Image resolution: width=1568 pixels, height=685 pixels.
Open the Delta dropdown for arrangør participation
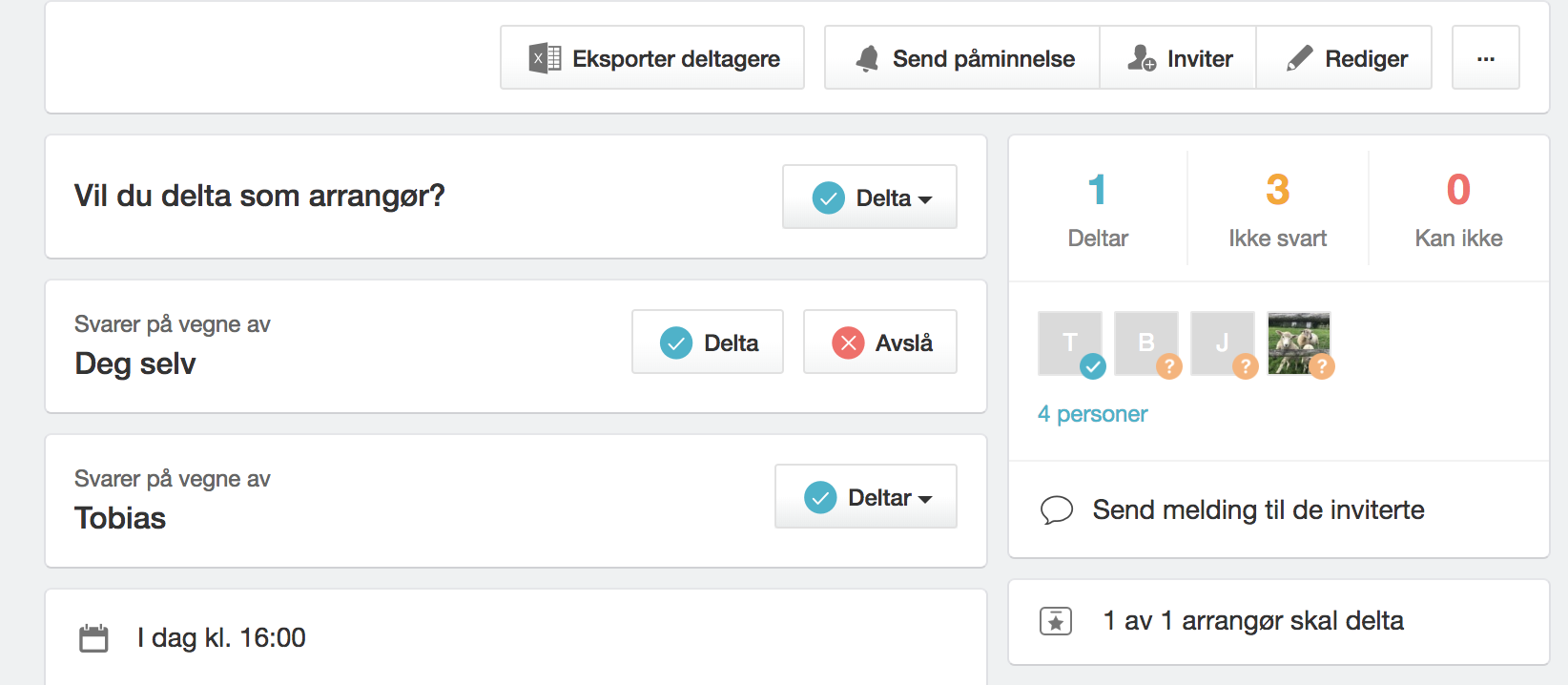(x=870, y=197)
